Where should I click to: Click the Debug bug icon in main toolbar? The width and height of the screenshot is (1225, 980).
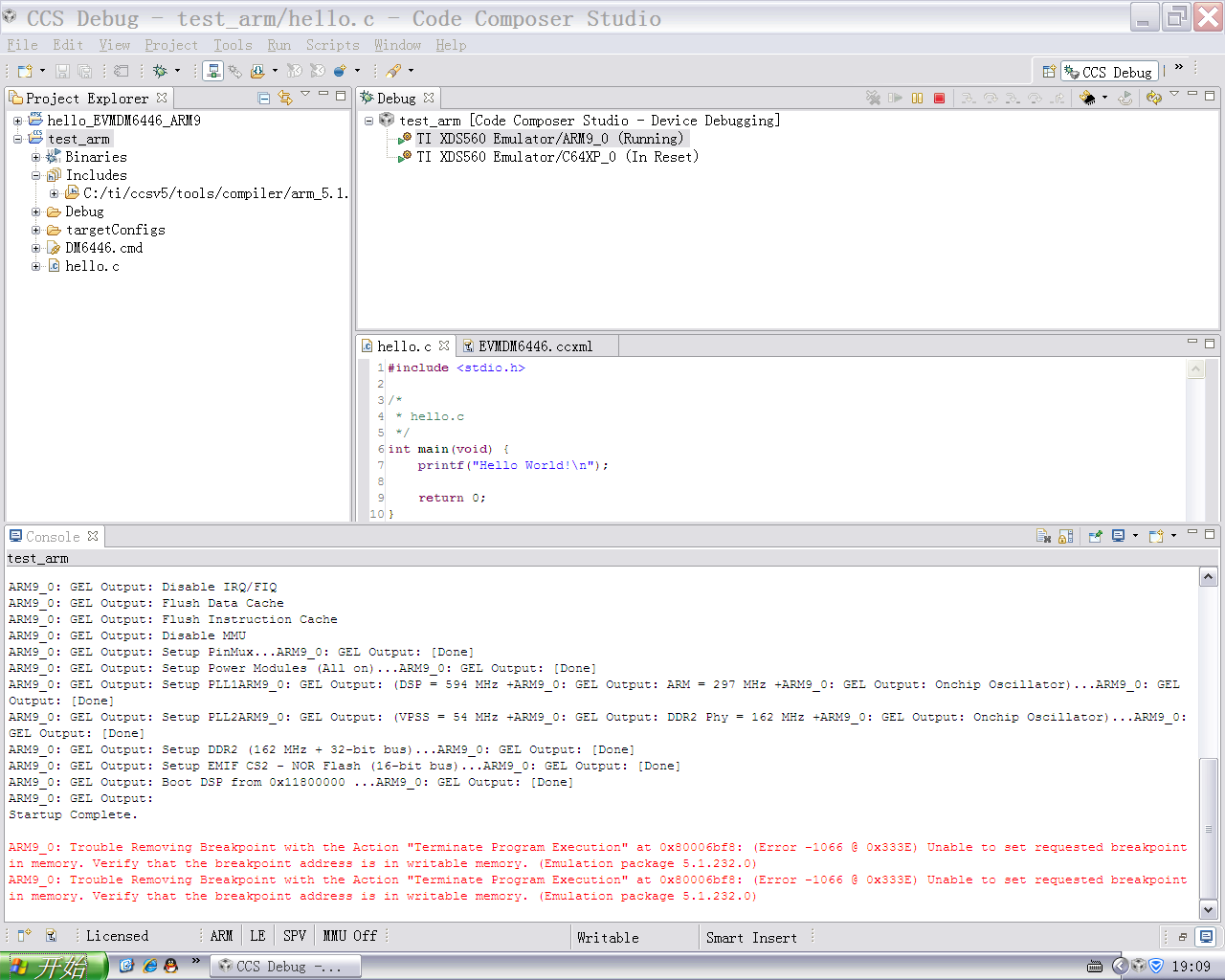160,71
